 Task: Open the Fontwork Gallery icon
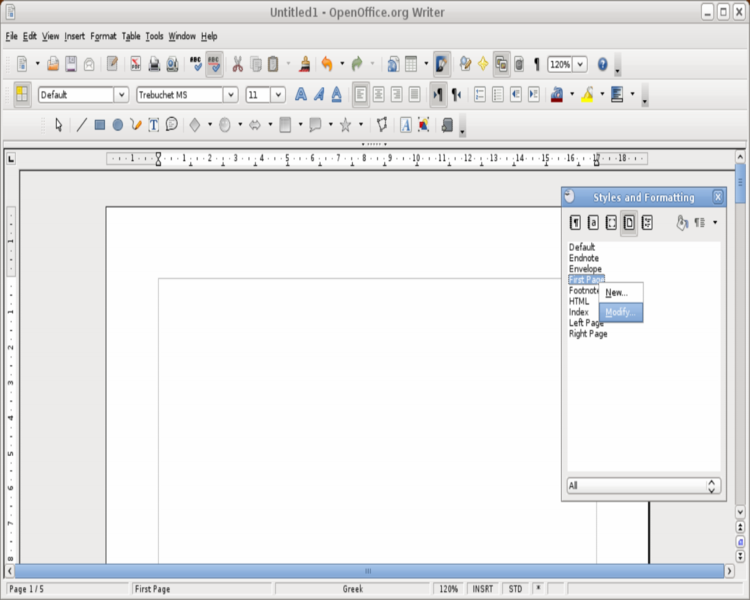tap(406, 125)
